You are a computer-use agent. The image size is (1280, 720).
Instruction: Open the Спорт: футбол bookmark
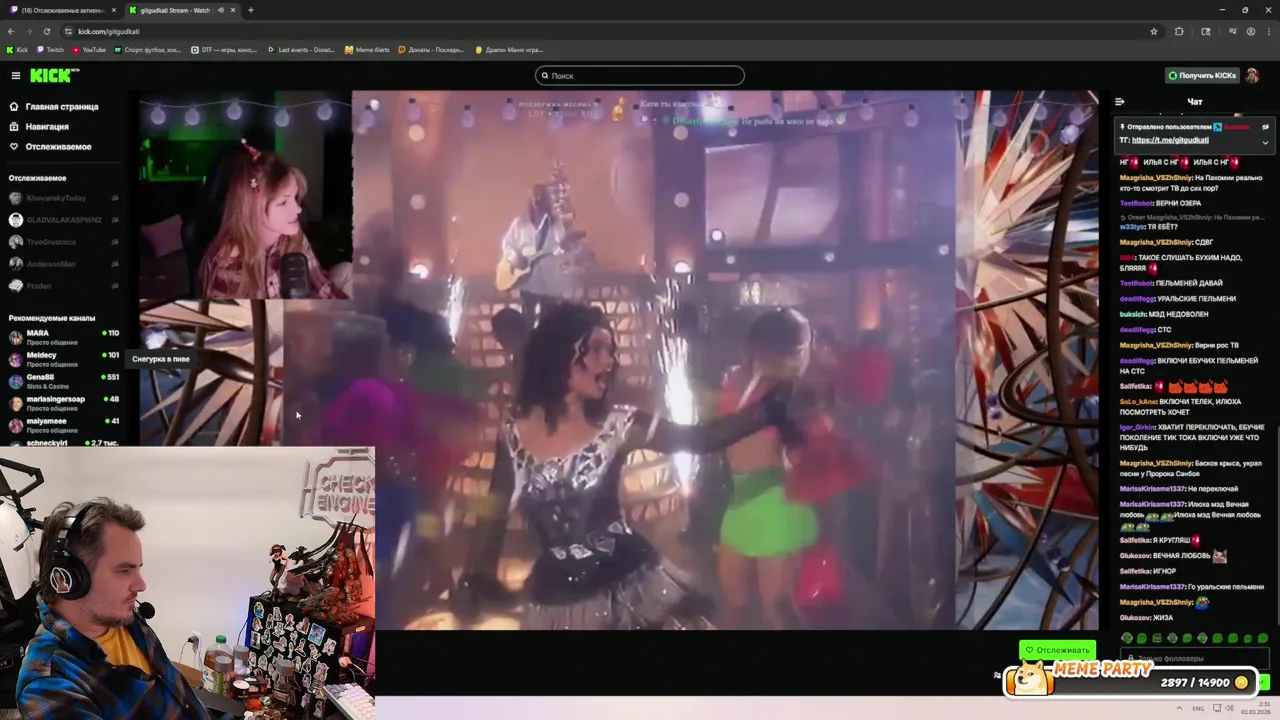coord(148,49)
